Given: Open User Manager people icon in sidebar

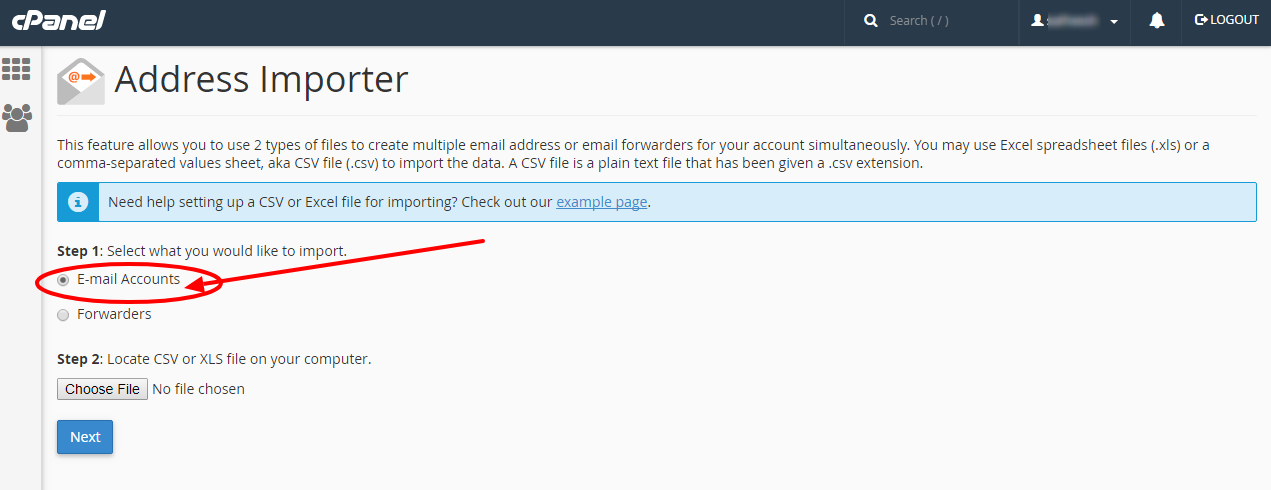Looking at the screenshot, I should (16, 117).
